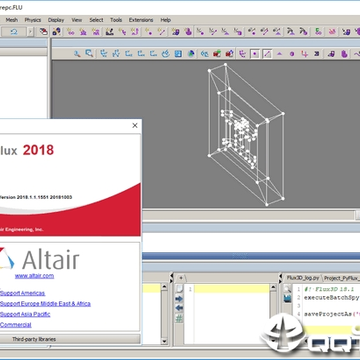This screenshot has width=360, height=360.
Task: Click the blue square view icon
Action: click(x=178, y=54)
